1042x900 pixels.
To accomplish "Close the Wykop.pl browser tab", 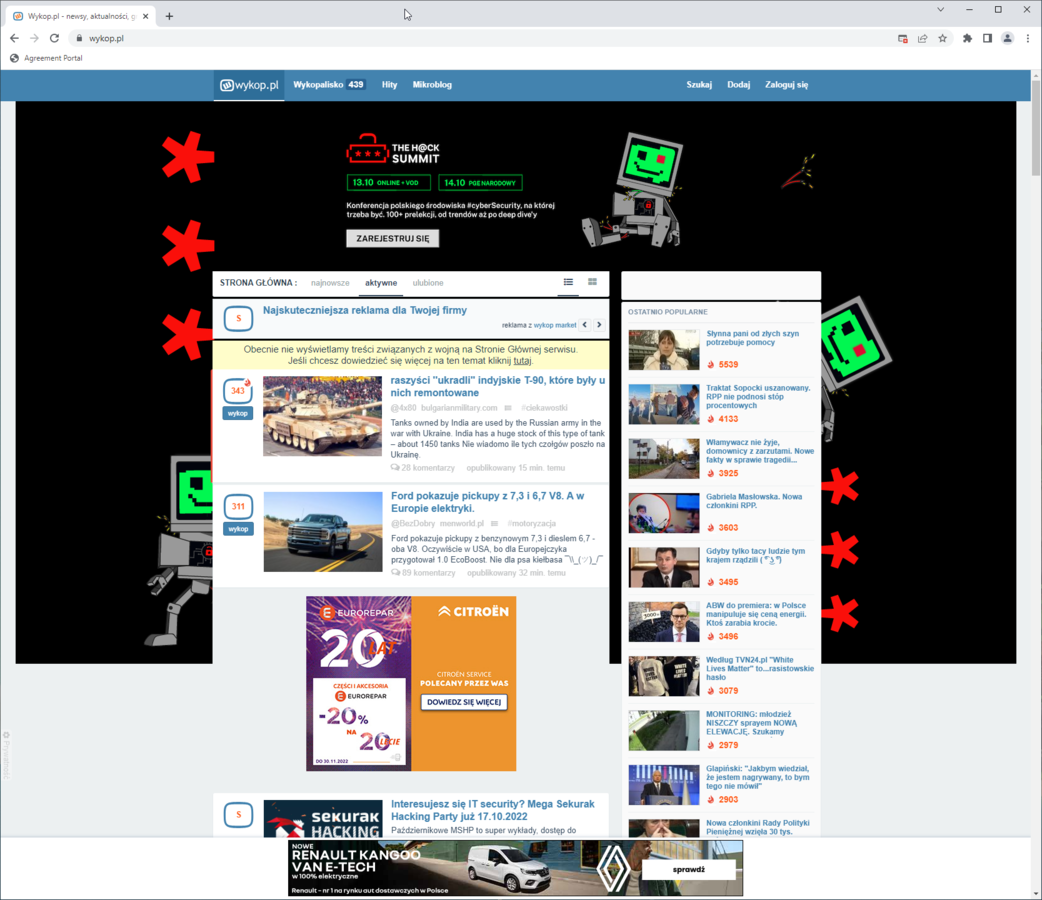I will 146,16.
